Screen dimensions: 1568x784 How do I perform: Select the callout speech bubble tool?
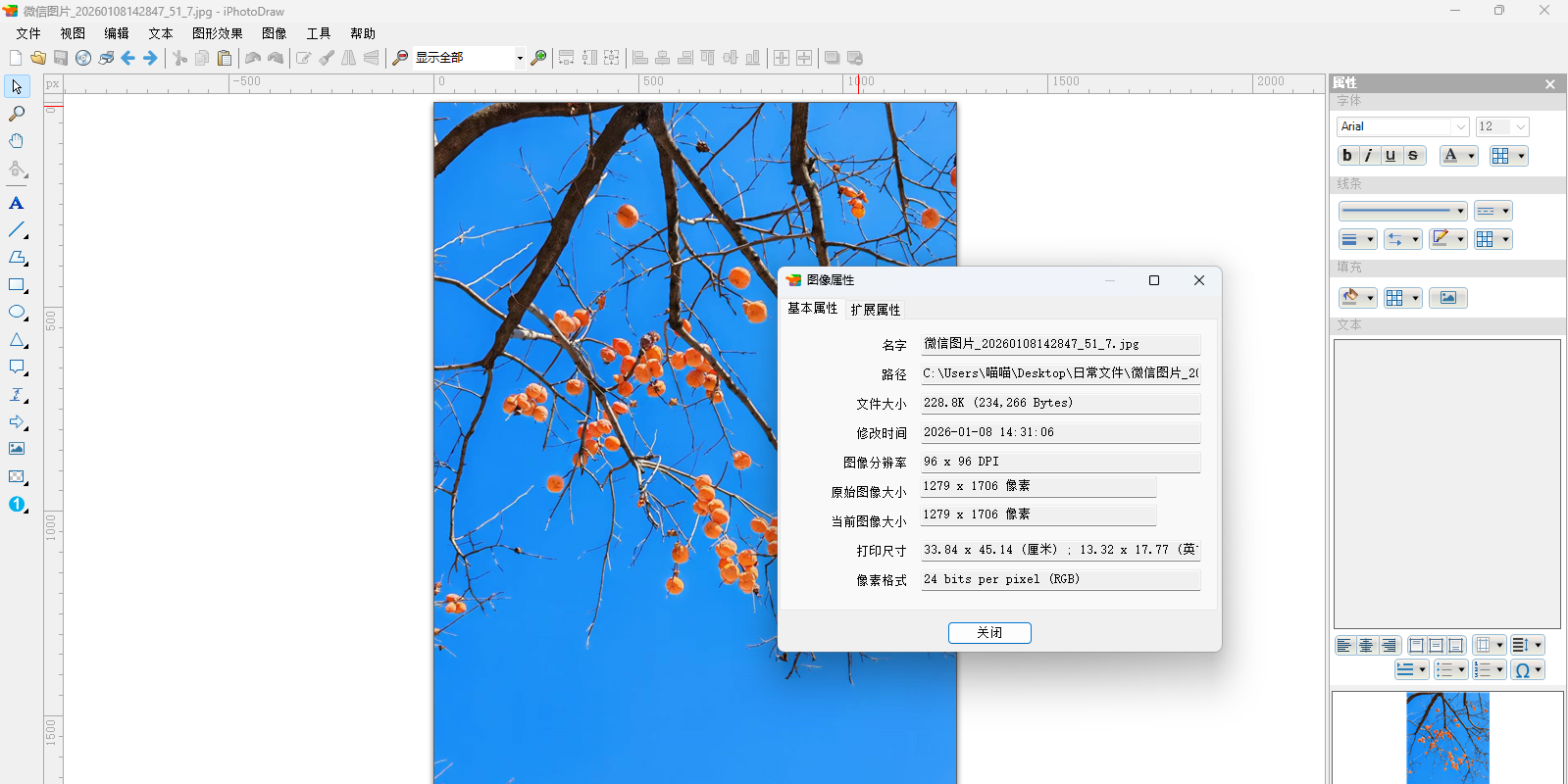click(x=17, y=367)
